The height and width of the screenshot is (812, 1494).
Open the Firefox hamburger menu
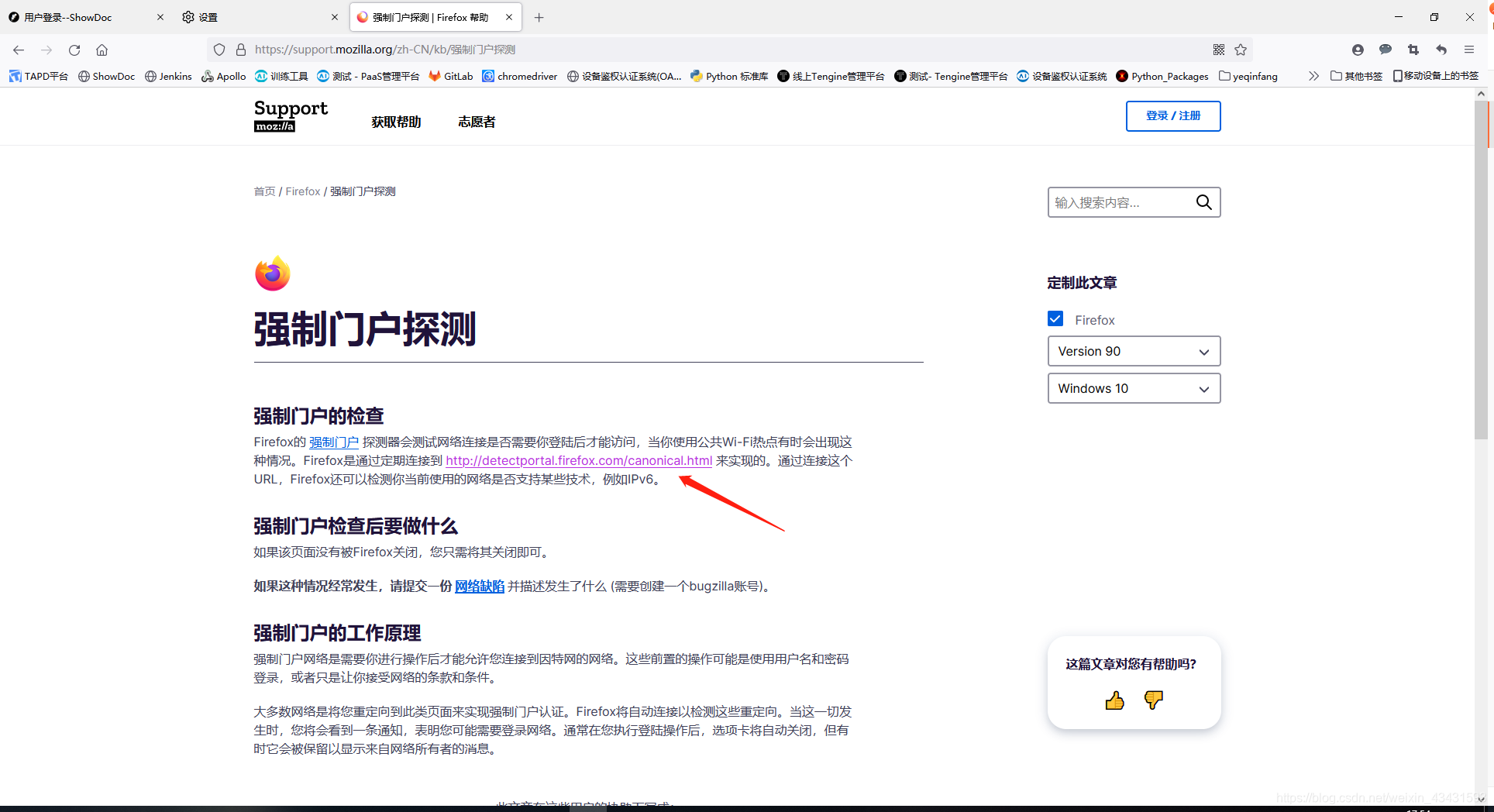(1469, 50)
